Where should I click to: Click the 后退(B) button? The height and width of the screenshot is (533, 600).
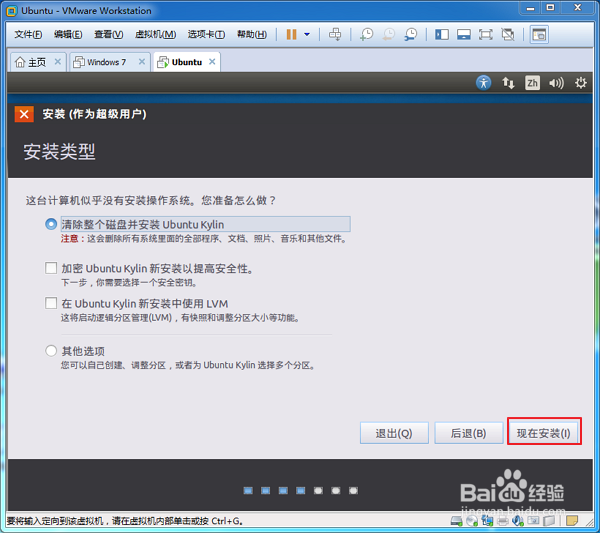(x=469, y=433)
